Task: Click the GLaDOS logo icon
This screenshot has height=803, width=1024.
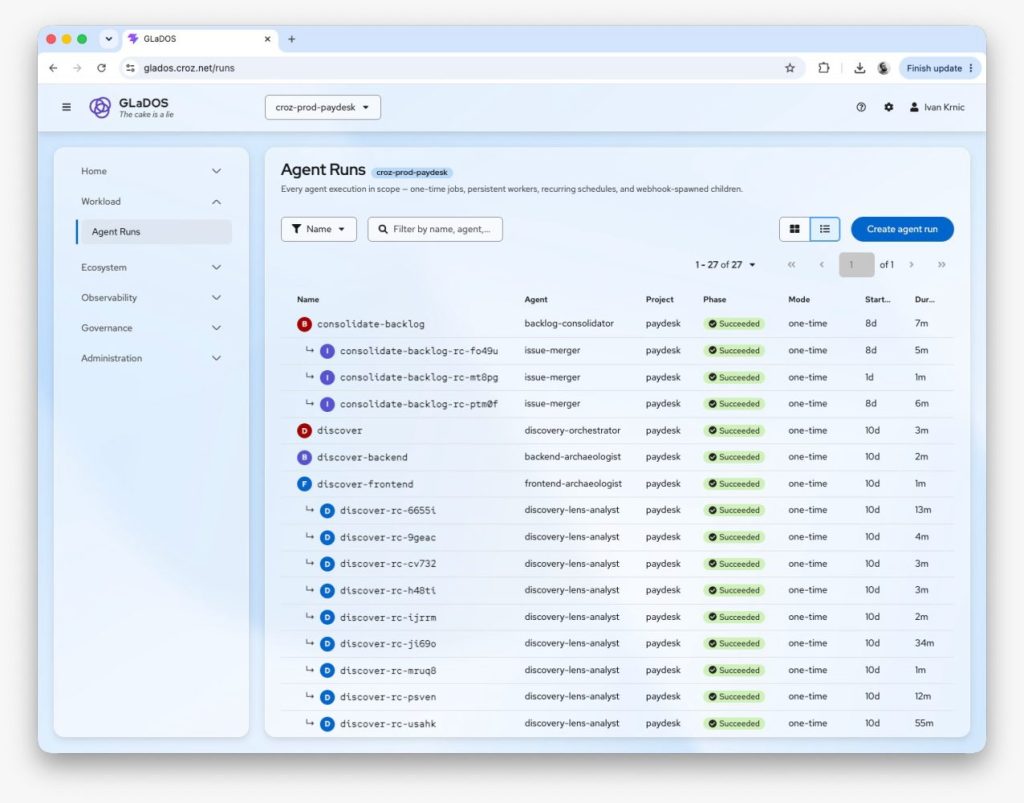Action: click(x=100, y=107)
